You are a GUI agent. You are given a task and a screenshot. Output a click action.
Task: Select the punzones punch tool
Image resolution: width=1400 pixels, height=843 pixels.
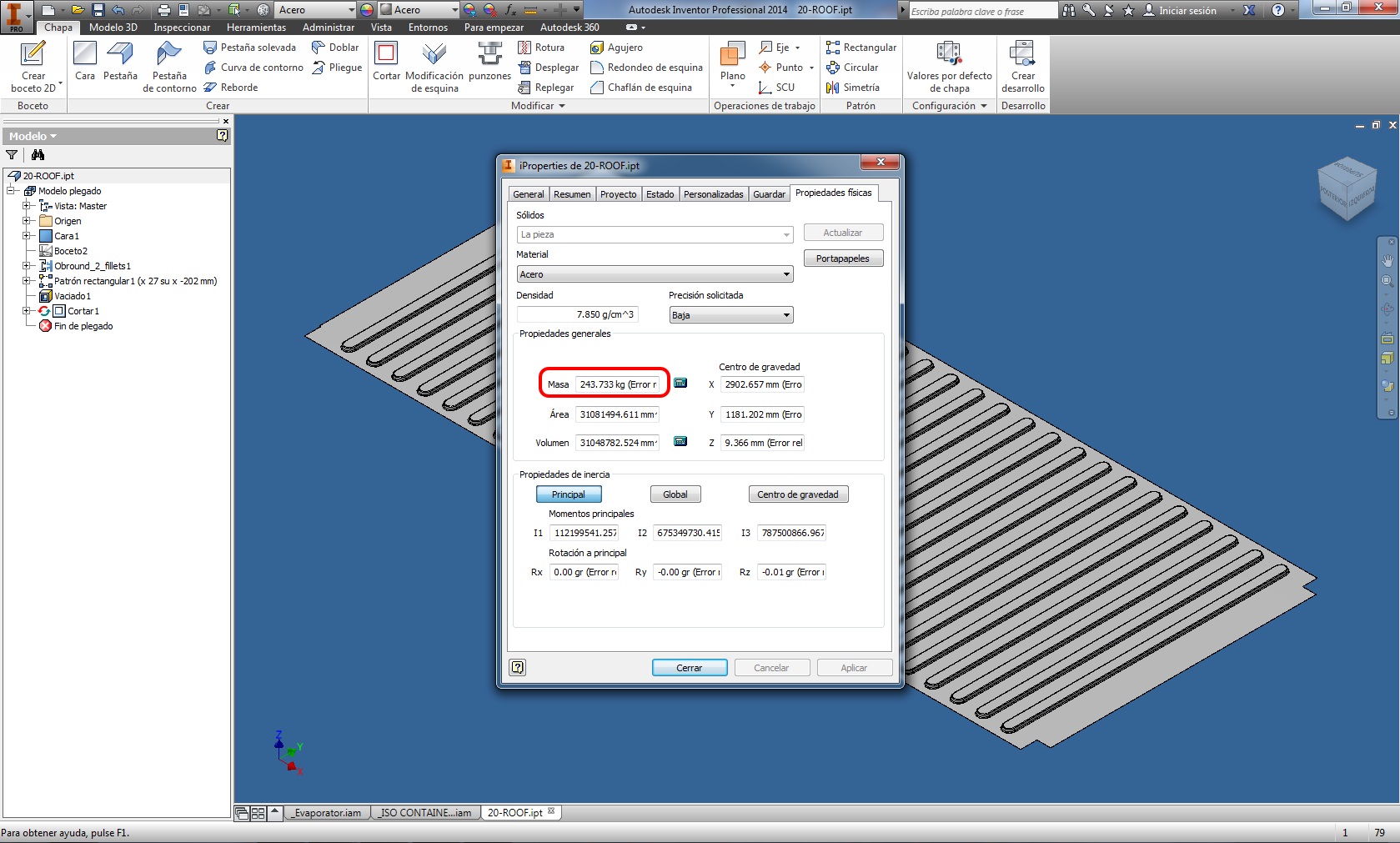(x=489, y=61)
